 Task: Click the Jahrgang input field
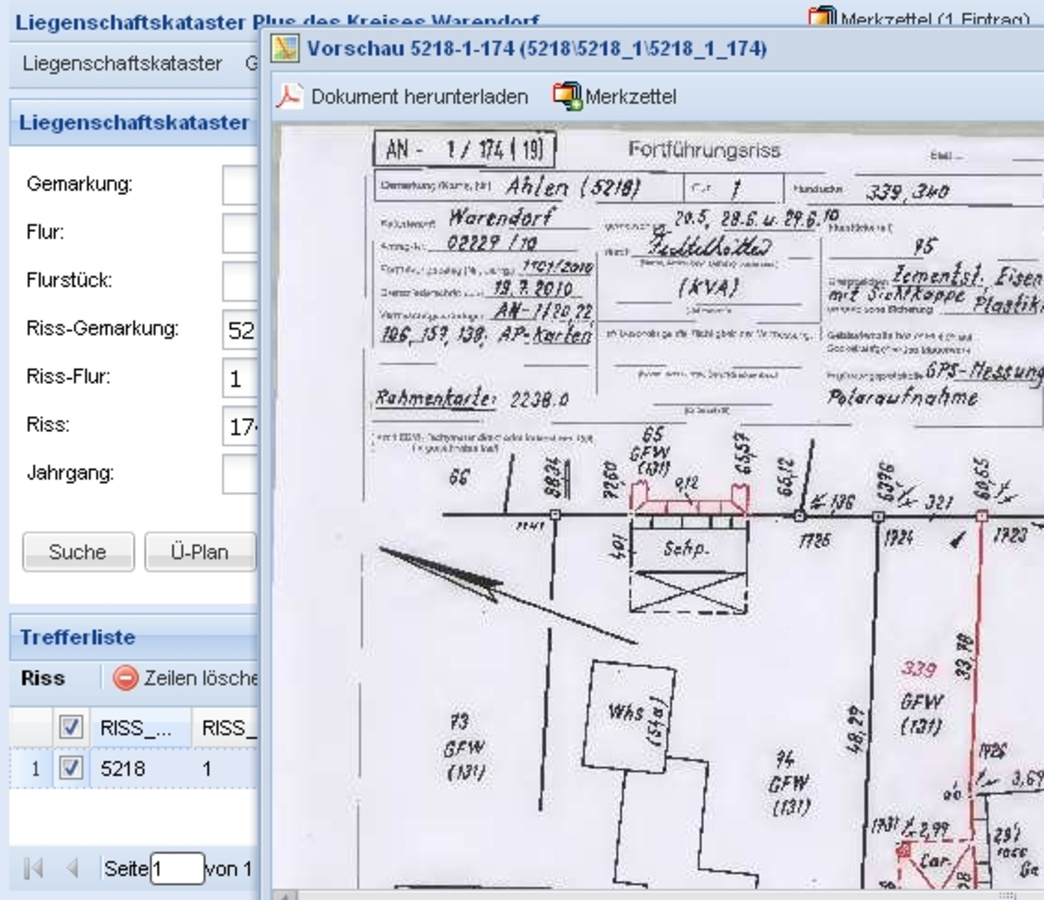pyautogui.click(x=240, y=473)
